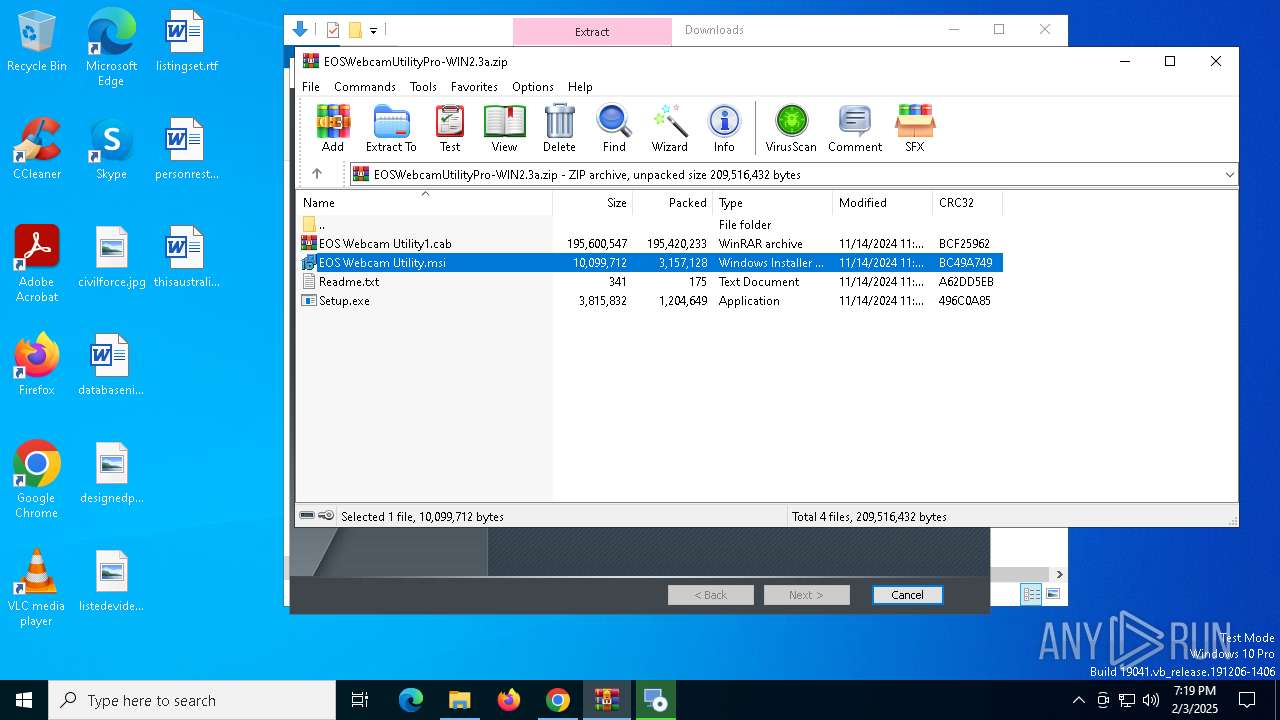Image resolution: width=1280 pixels, height=720 pixels.
Task: Select Readme.txt in the archive
Action: click(x=650, y=282)
